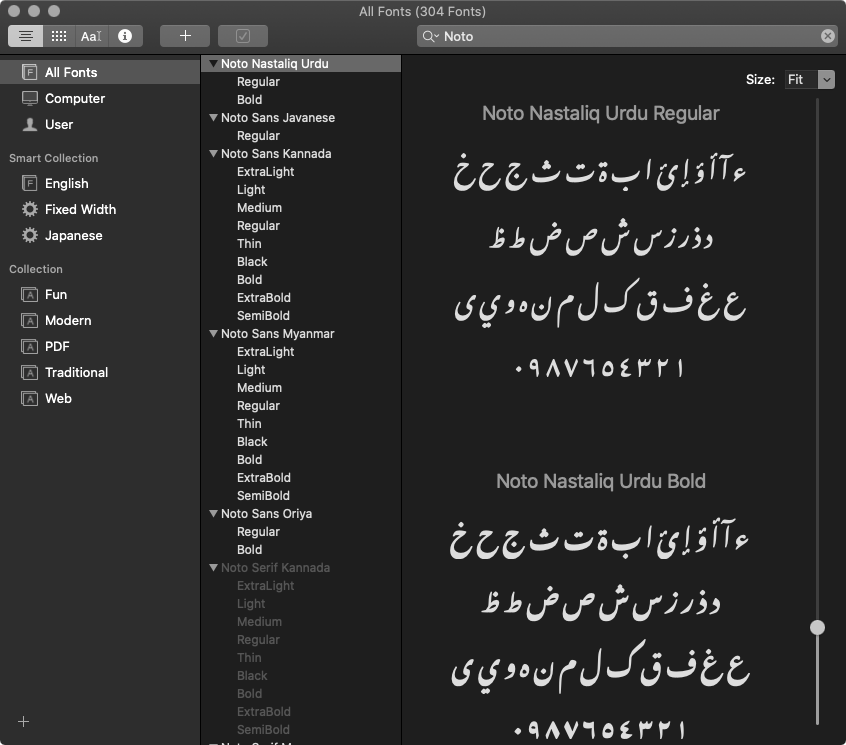Clear the Noto search text
846x745 pixels.
[x=827, y=36]
